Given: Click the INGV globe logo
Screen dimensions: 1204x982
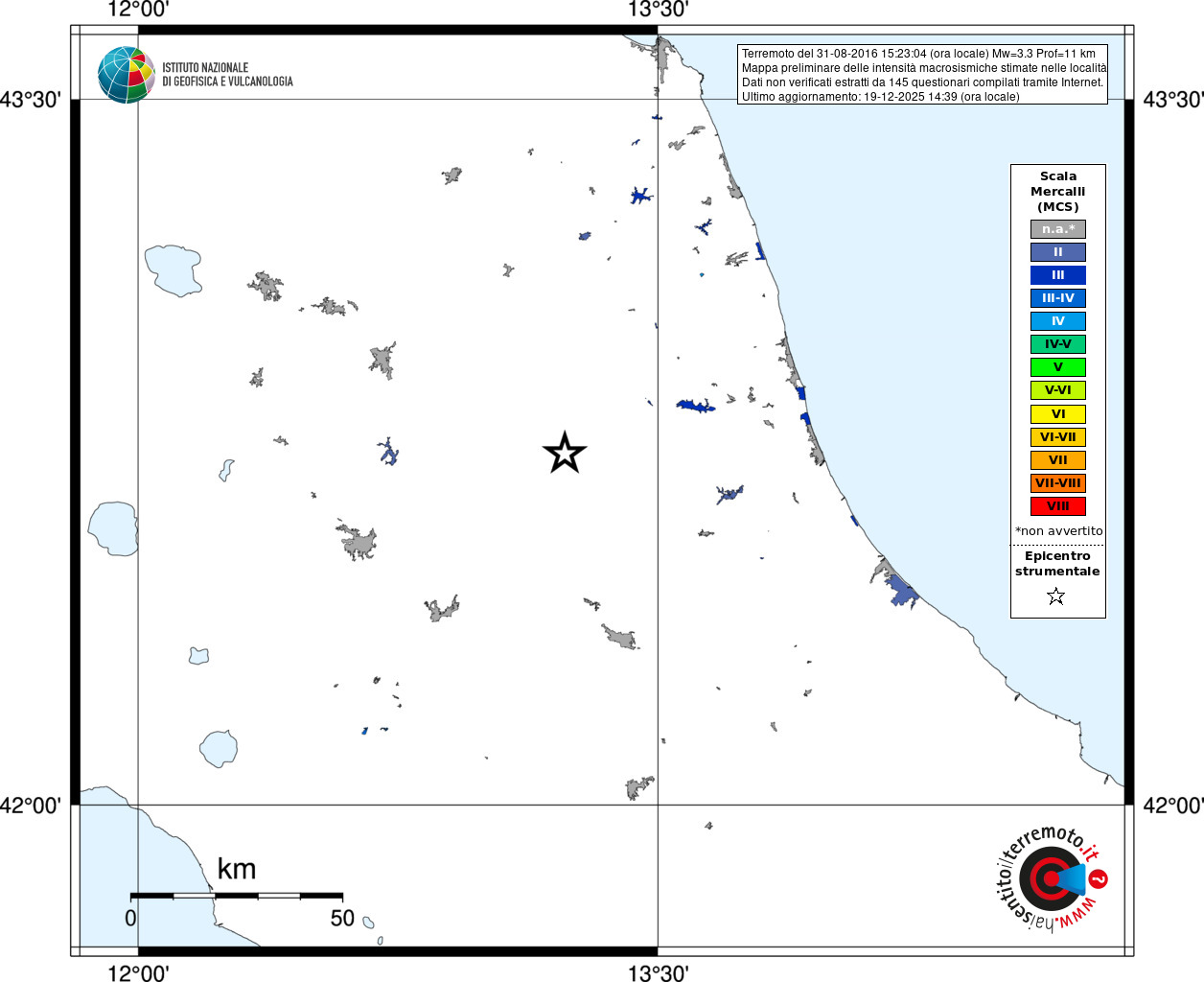Looking at the screenshot, I should click(x=127, y=75).
